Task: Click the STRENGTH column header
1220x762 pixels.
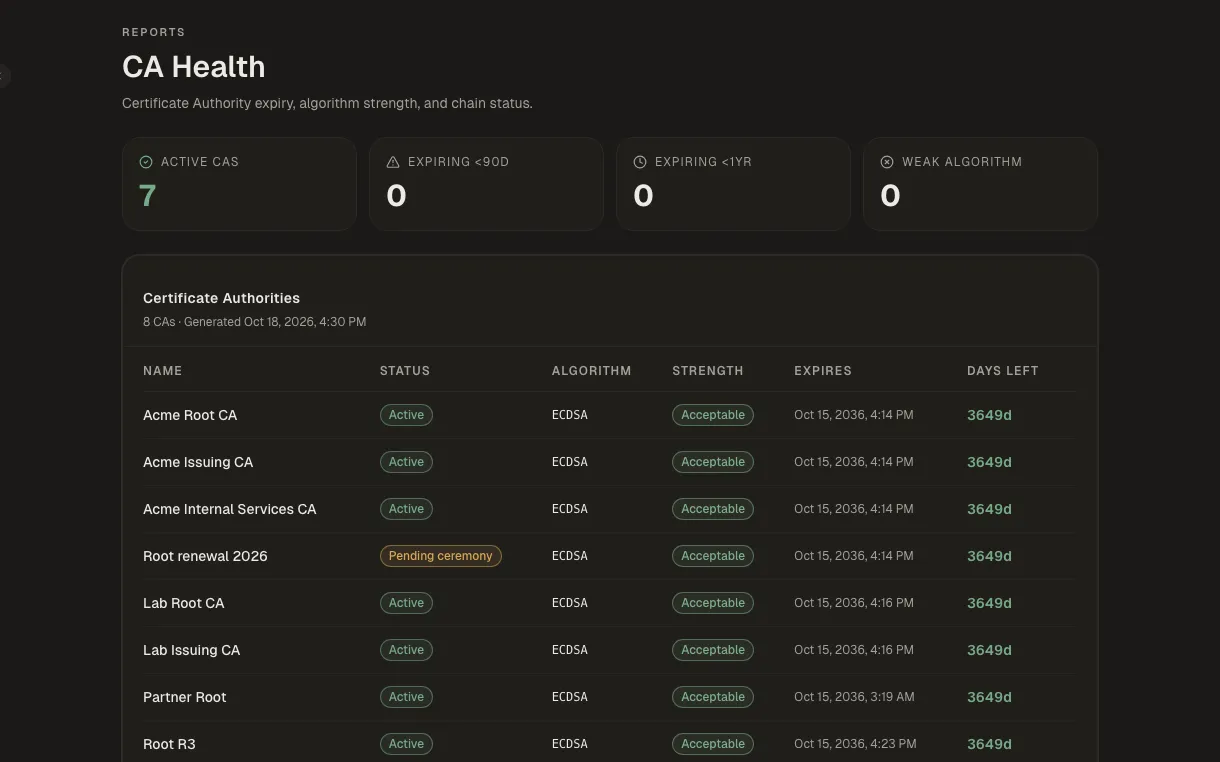Action: click(708, 371)
